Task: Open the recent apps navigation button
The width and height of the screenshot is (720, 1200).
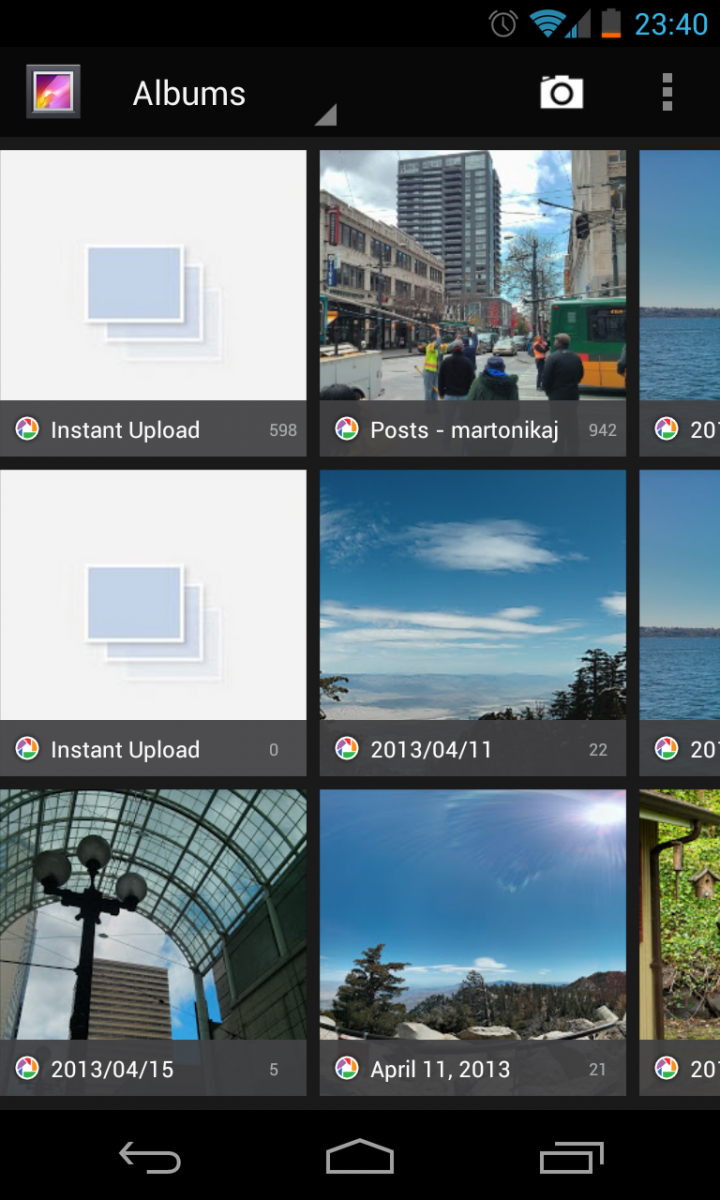Action: tap(571, 1157)
